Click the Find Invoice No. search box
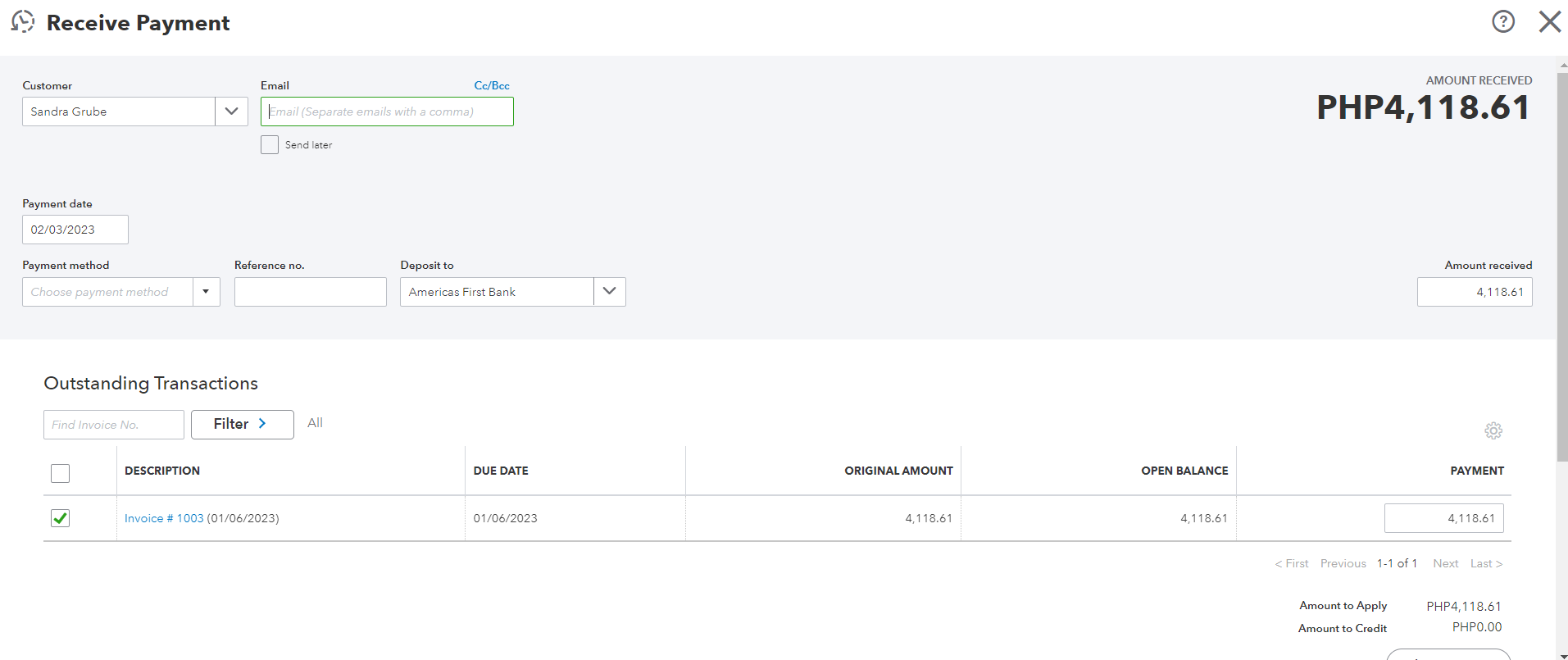The image size is (1568, 660). [x=113, y=425]
